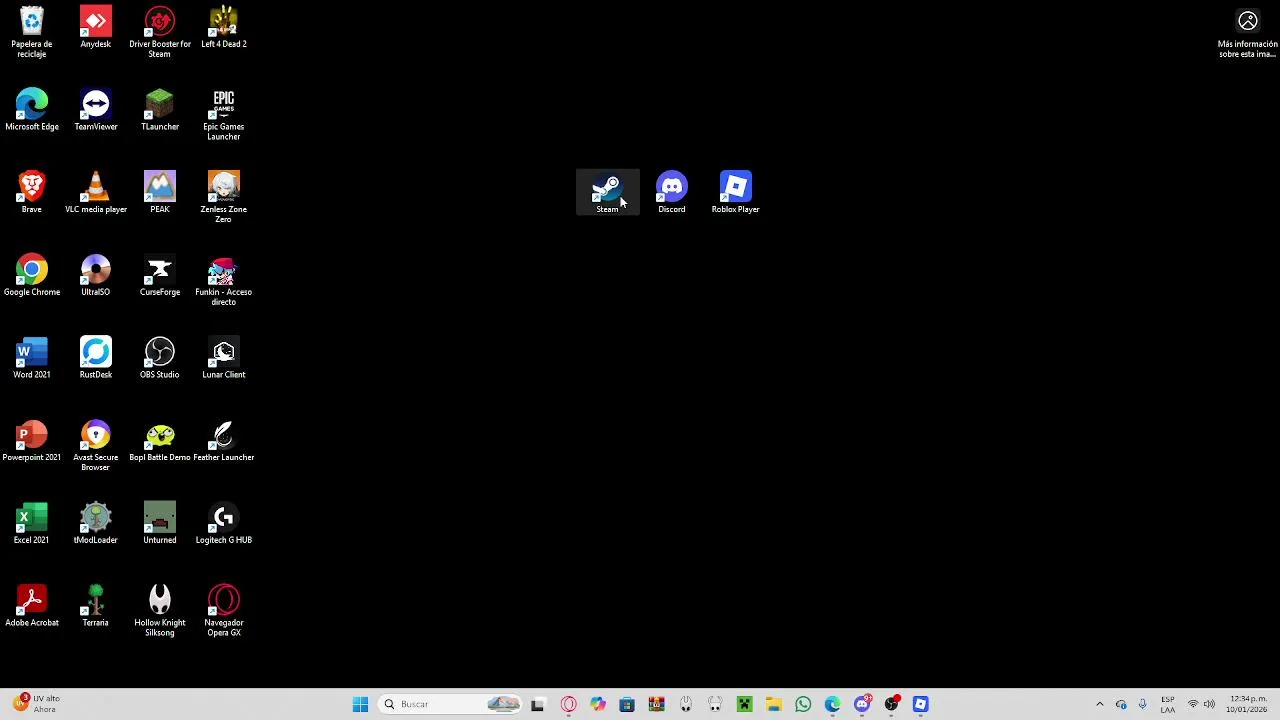The width and height of the screenshot is (1280, 720).
Task: Click the Discord desktop icon
Action: point(672,192)
